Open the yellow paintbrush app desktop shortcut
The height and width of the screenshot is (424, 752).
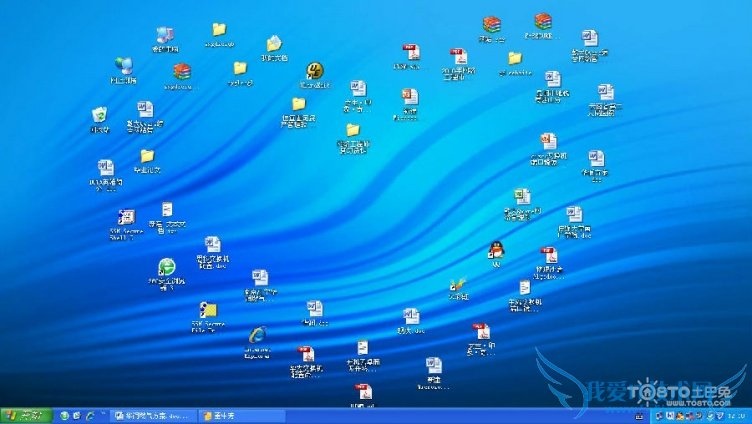(458, 284)
